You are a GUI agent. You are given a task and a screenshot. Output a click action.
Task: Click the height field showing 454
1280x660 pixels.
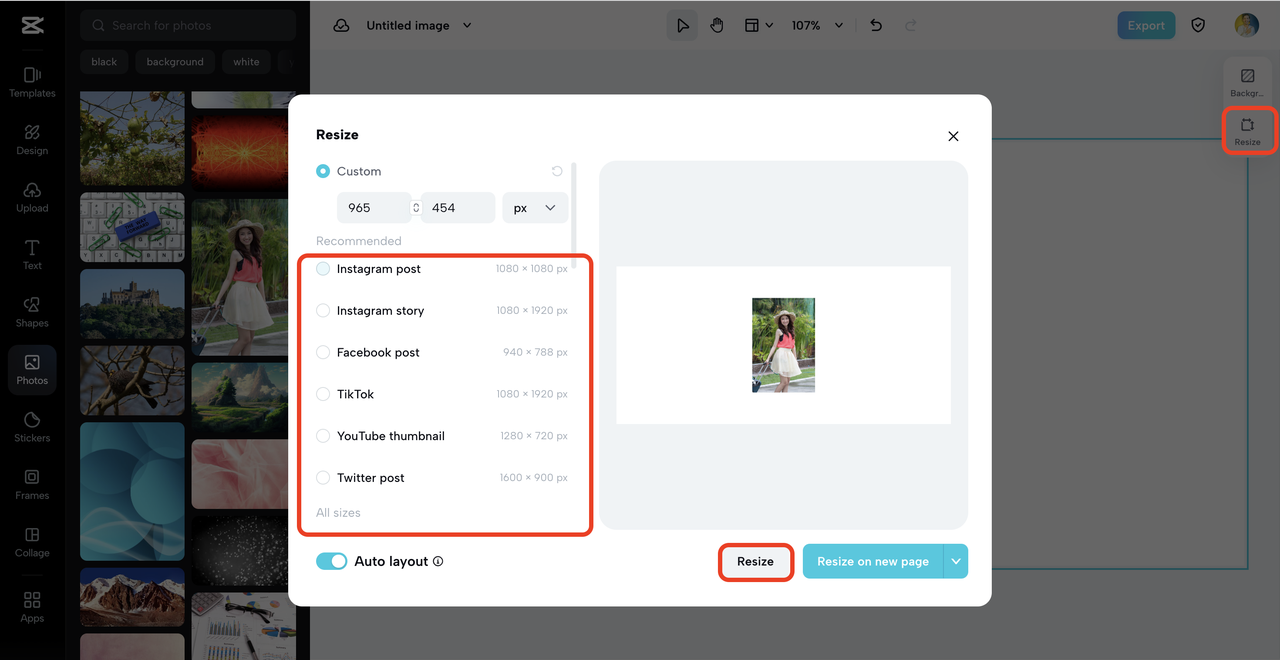458,208
